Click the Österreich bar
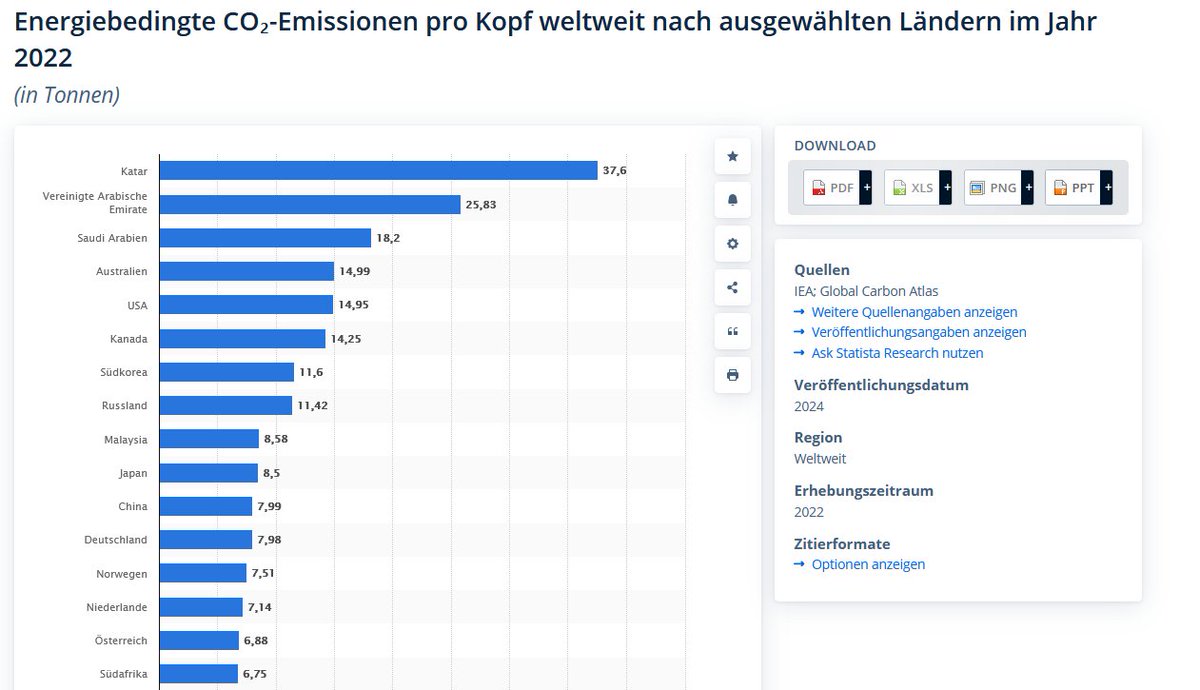1200x690 pixels. point(199,640)
